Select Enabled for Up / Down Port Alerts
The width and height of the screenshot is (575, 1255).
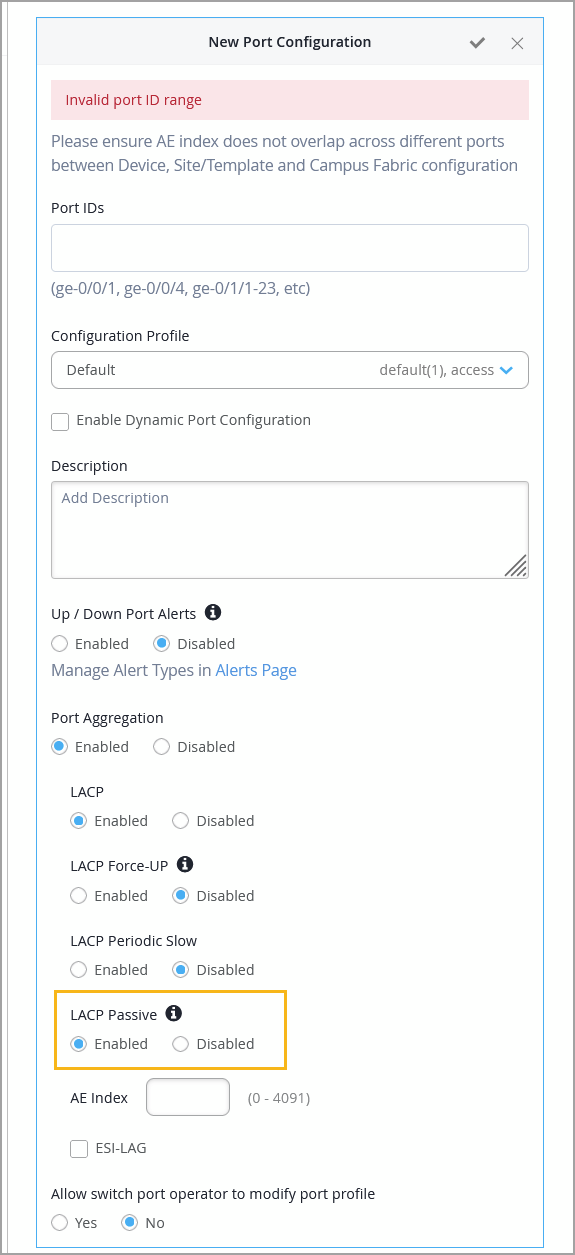point(60,644)
